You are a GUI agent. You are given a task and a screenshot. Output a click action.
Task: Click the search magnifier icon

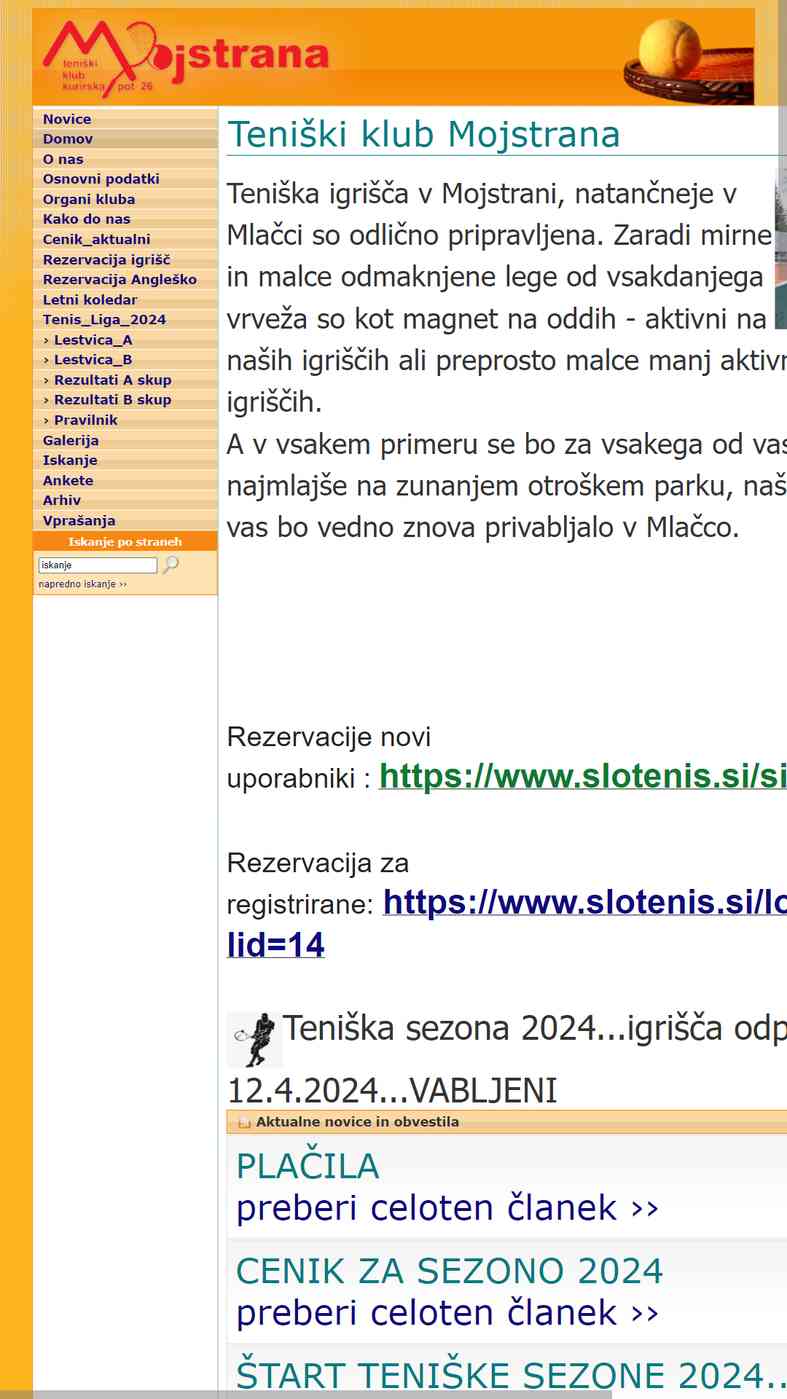[x=170, y=565]
